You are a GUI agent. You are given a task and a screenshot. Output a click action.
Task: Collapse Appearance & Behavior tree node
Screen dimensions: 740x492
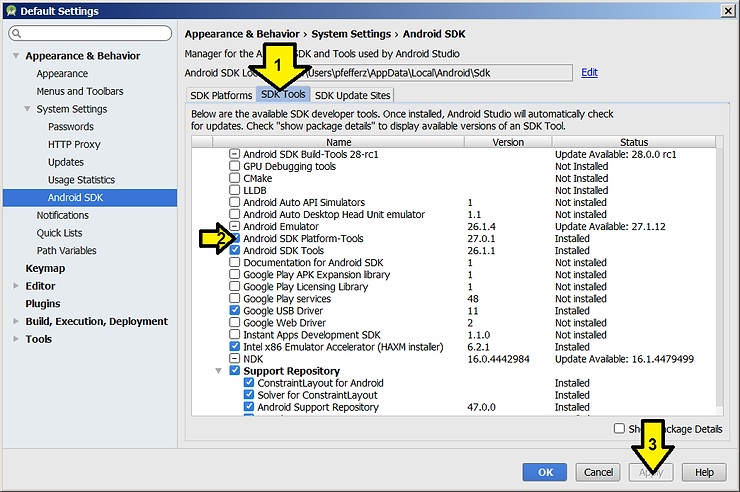(16, 56)
